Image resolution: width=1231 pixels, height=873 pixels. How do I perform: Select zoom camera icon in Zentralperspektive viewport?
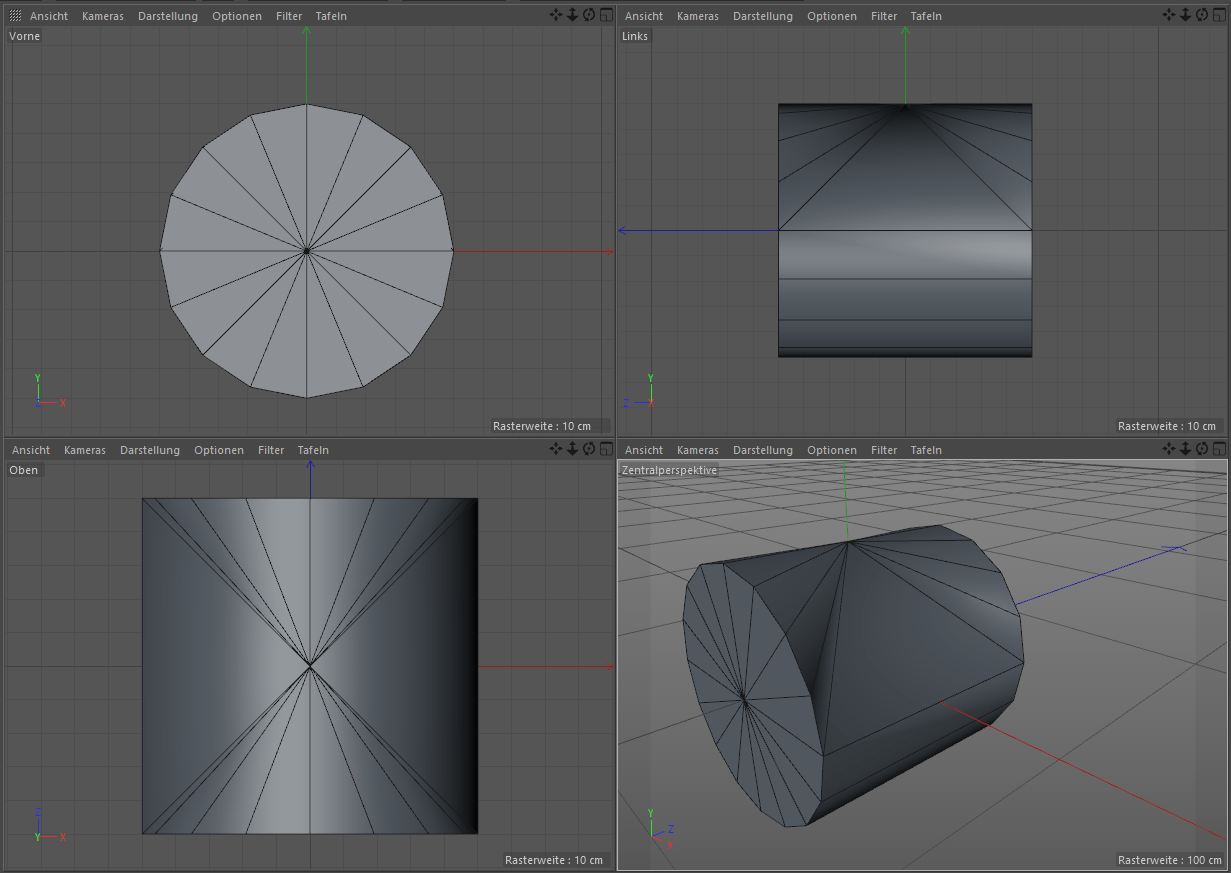tap(1186, 449)
